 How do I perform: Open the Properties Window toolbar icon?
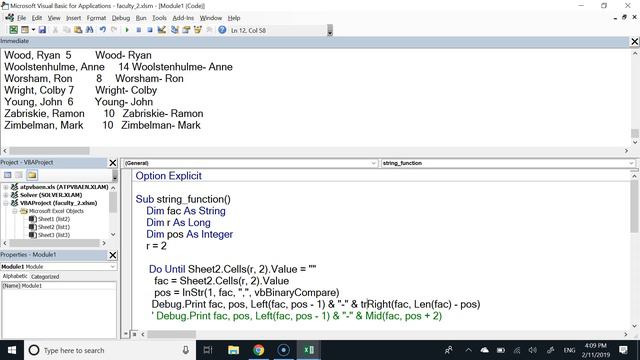[186, 30]
